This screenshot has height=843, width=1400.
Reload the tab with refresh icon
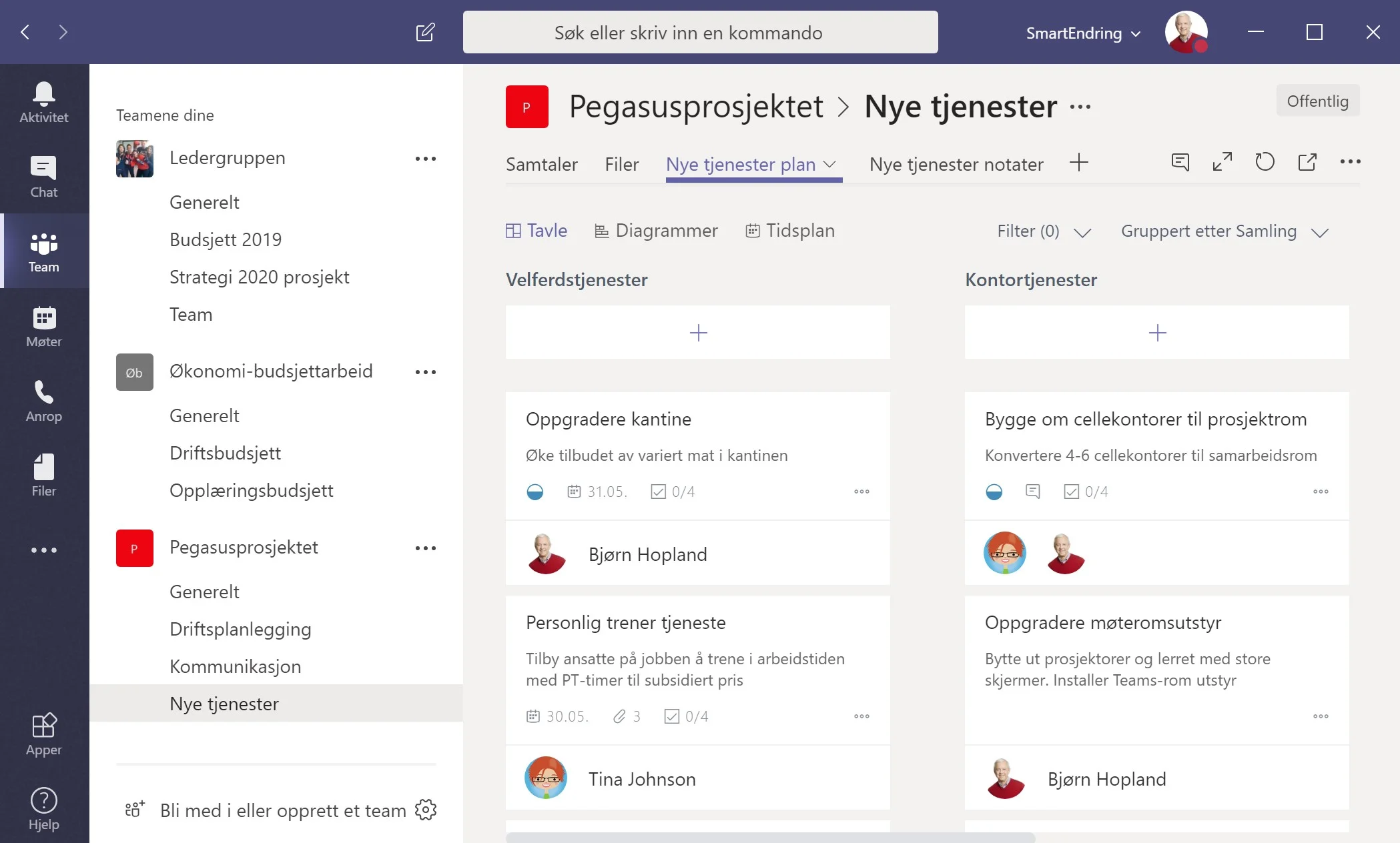[x=1265, y=162]
